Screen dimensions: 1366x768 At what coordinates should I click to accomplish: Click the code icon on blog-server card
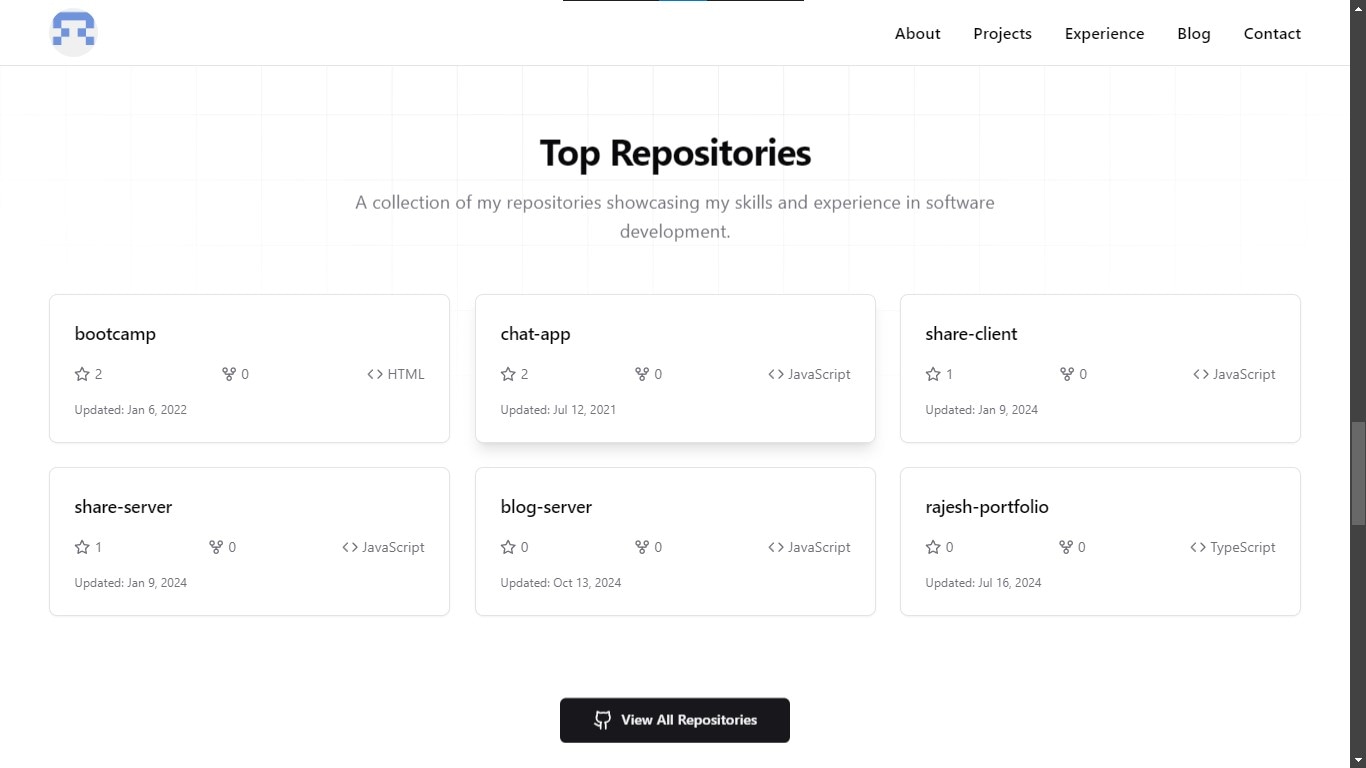click(776, 547)
